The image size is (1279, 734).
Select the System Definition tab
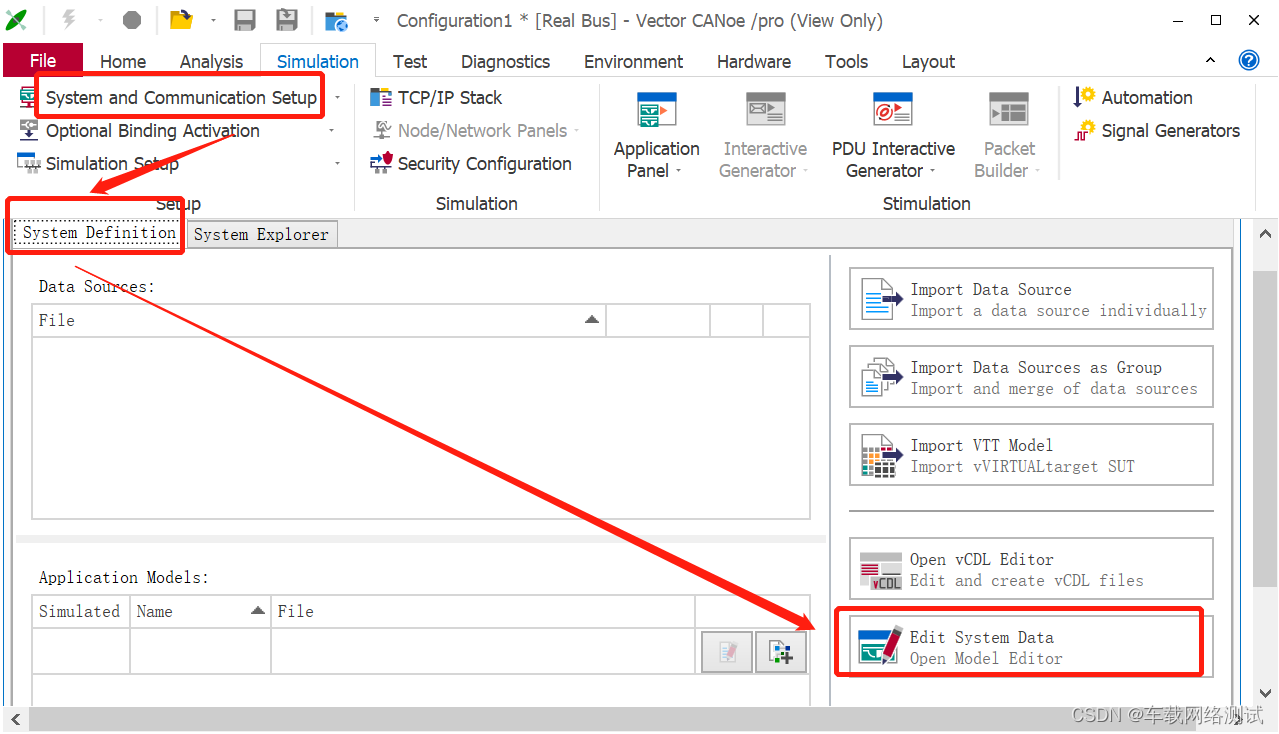pos(99,233)
